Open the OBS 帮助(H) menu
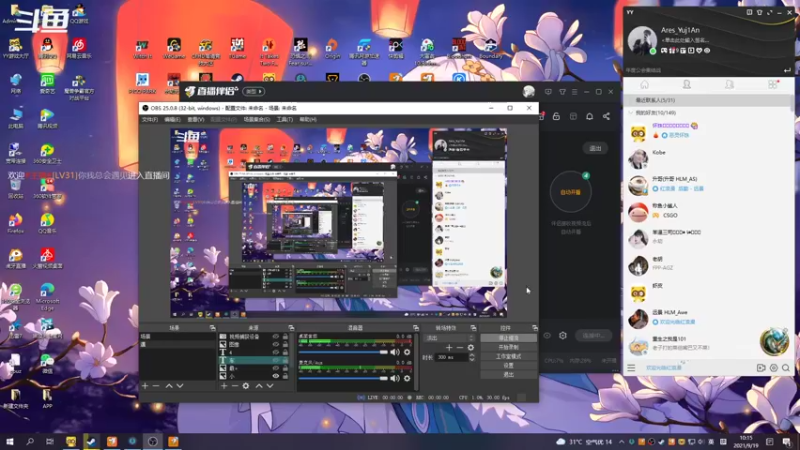The height and width of the screenshot is (450, 800). 308,119
